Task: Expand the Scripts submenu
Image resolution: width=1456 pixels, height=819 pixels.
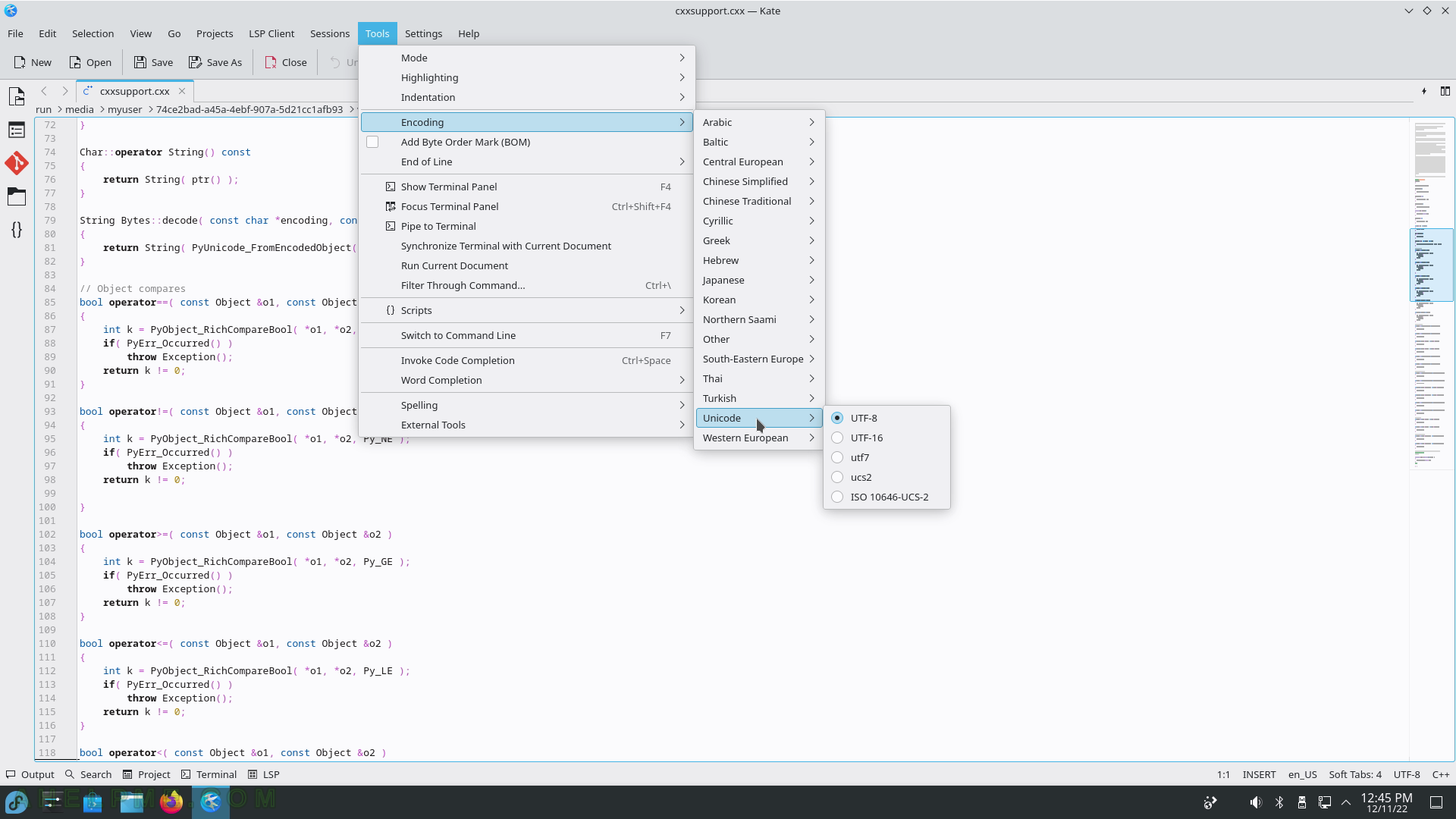Action: pos(527,310)
